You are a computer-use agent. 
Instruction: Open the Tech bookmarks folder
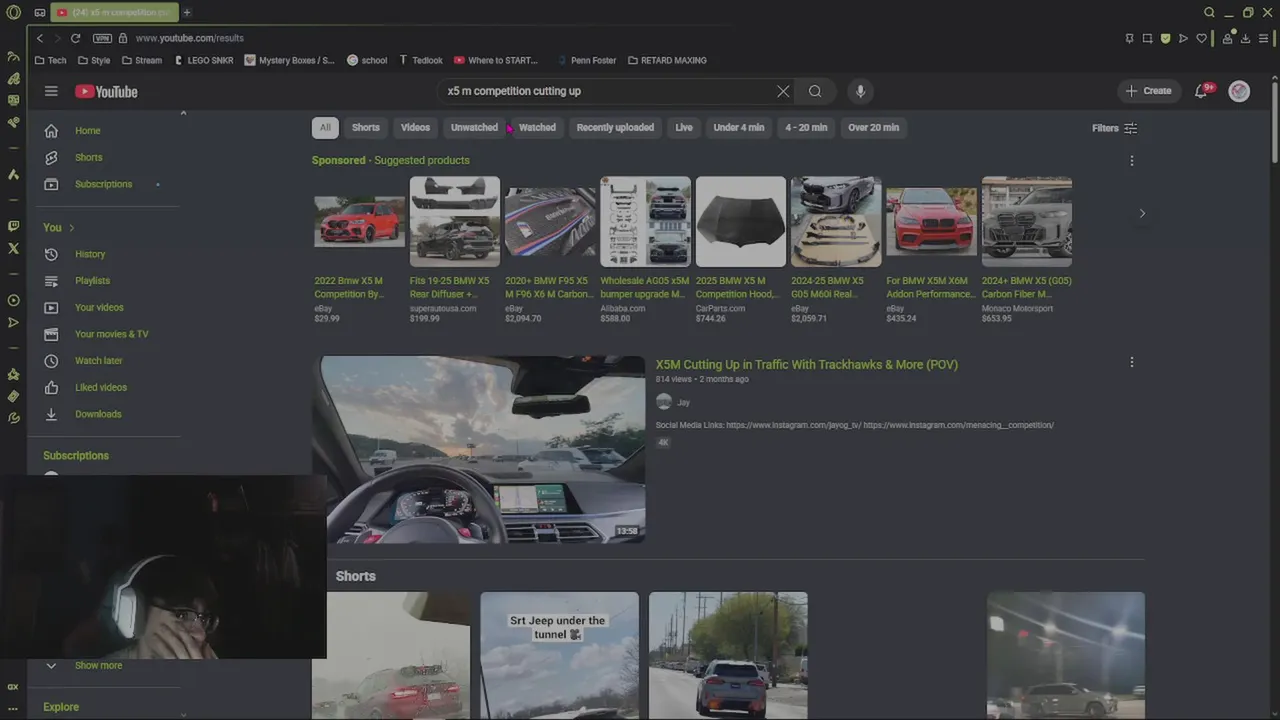pyautogui.click(x=50, y=60)
